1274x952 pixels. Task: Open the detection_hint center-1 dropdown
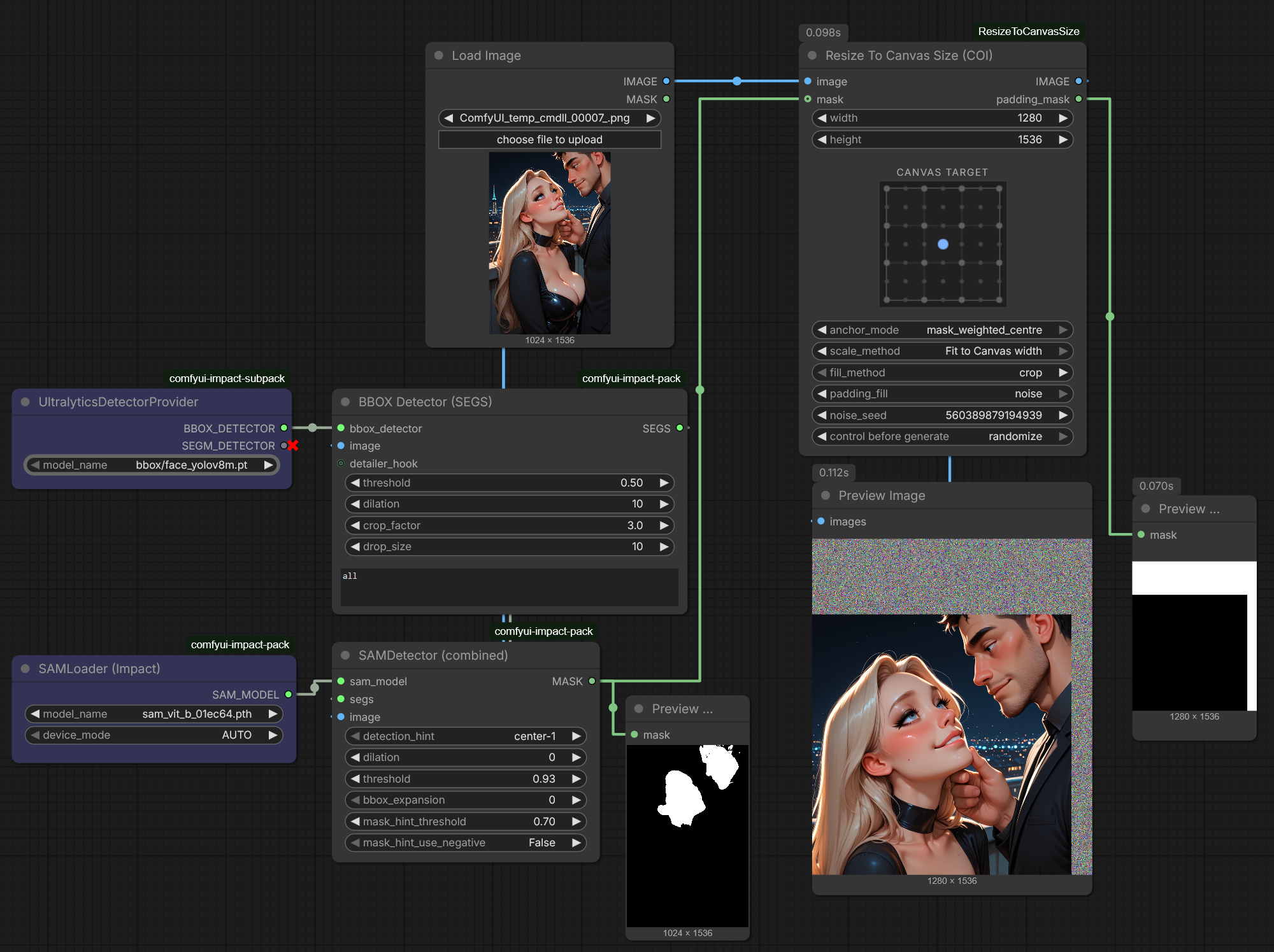tap(466, 736)
